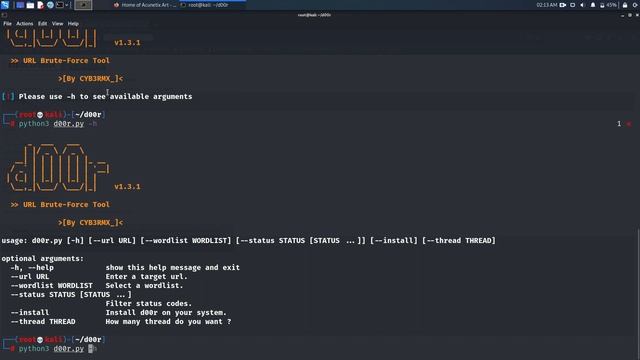Click the 'python3 d00r.py -h' command line

(x=58, y=123)
